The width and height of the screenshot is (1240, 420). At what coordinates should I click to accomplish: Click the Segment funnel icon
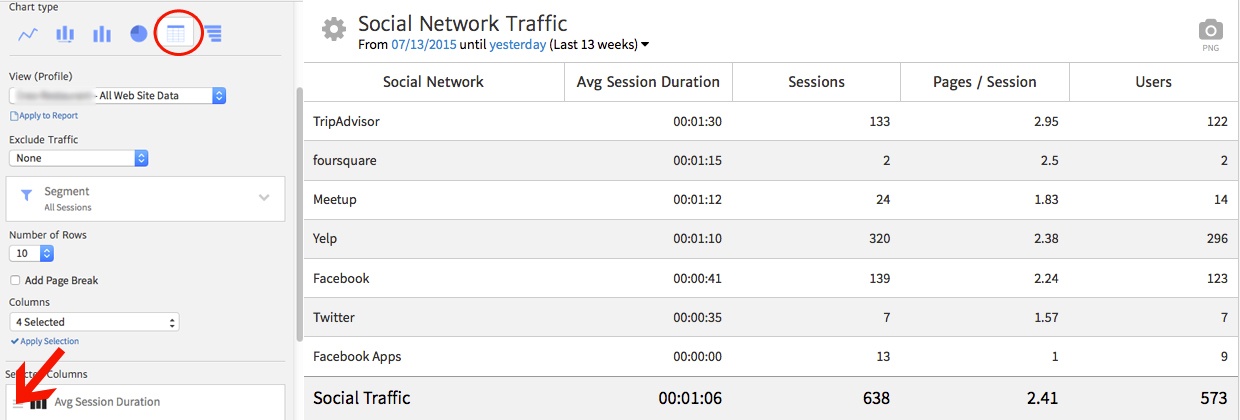tap(27, 196)
